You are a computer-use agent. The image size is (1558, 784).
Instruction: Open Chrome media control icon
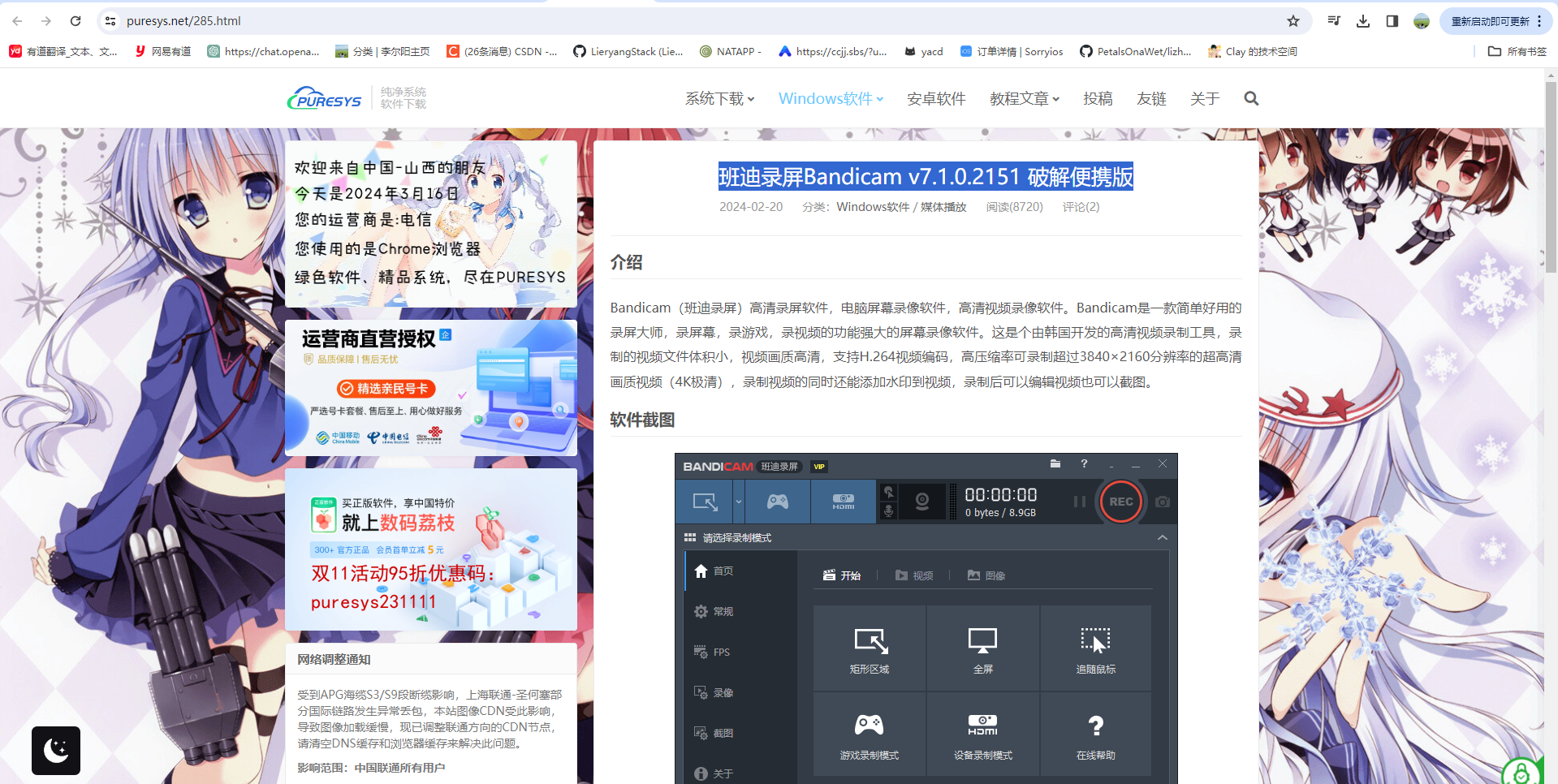point(1334,21)
